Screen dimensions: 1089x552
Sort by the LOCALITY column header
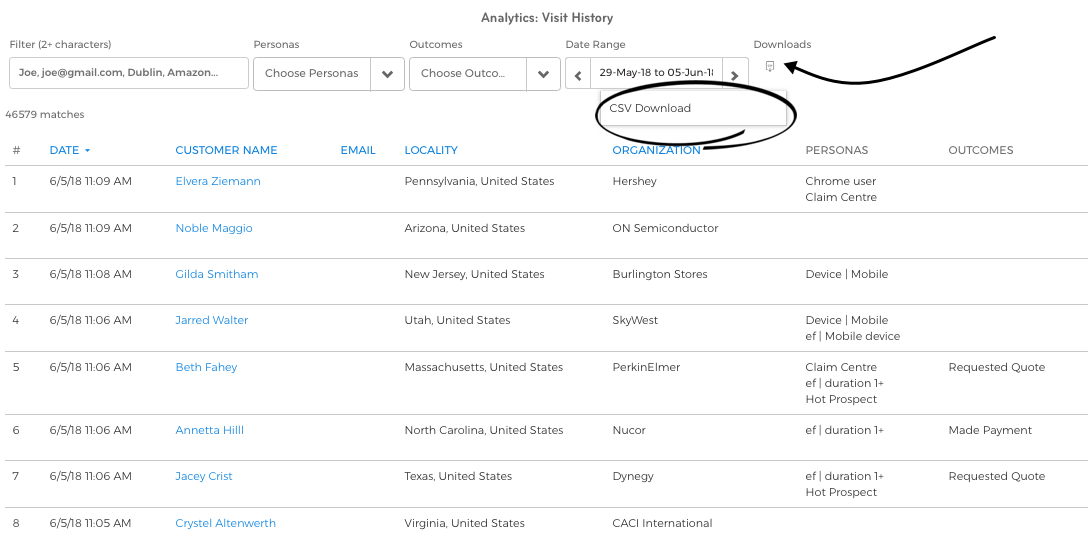[431, 150]
